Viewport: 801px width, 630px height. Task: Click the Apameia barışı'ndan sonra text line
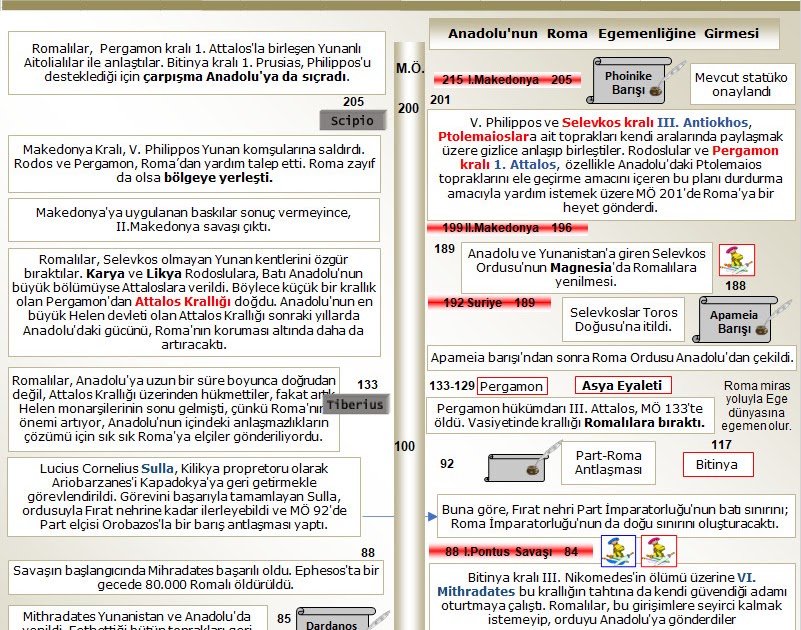click(611, 358)
